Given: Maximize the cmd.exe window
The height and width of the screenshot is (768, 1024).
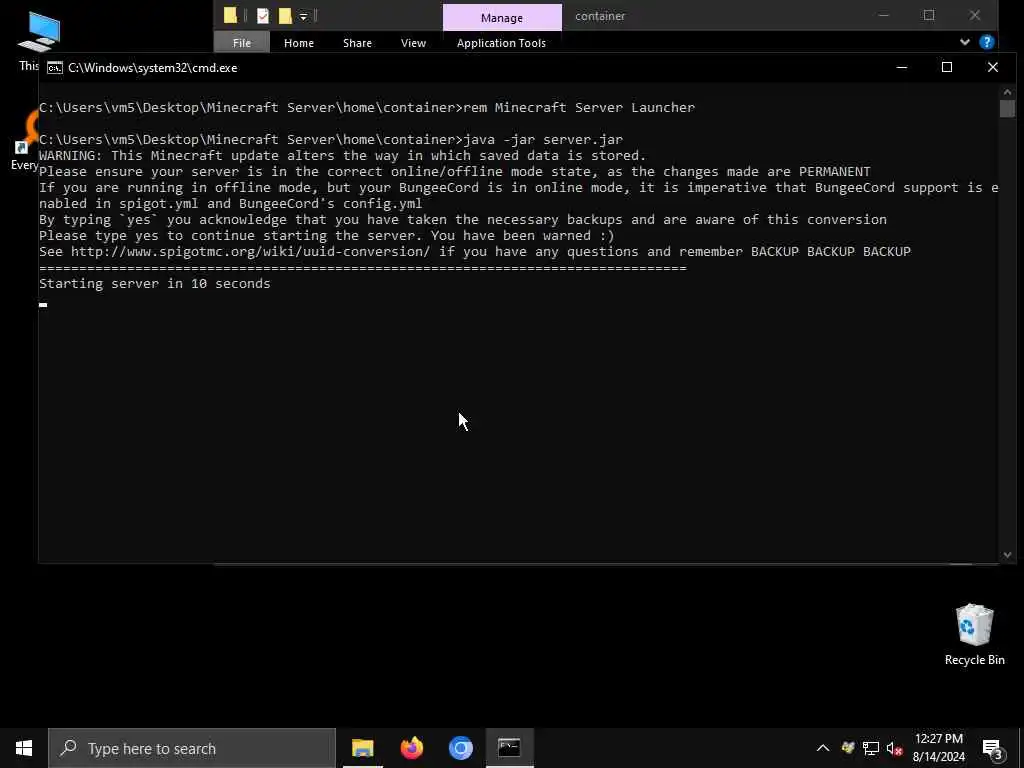Looking at the screenshot, I should (946, 67).
